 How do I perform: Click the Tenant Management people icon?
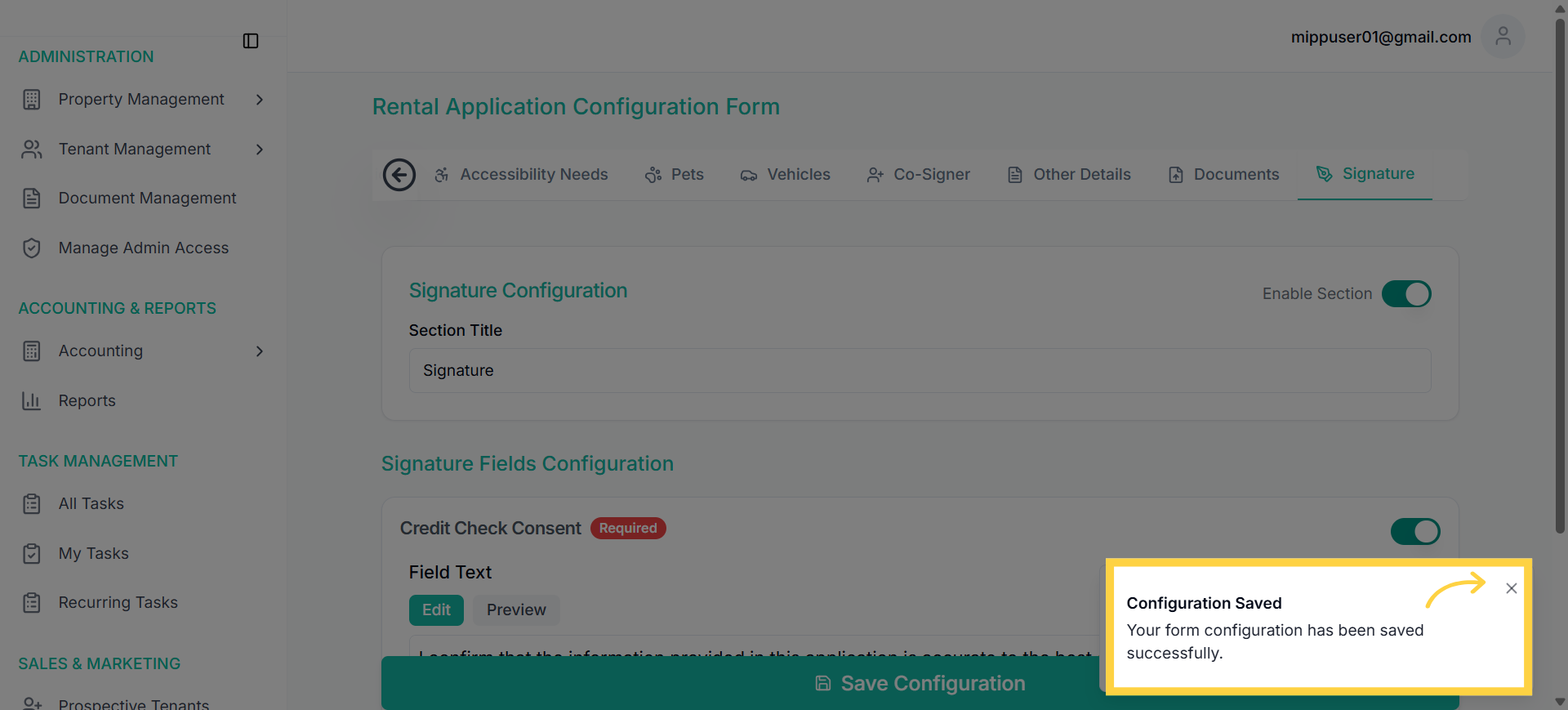click(x=32, y=150)
